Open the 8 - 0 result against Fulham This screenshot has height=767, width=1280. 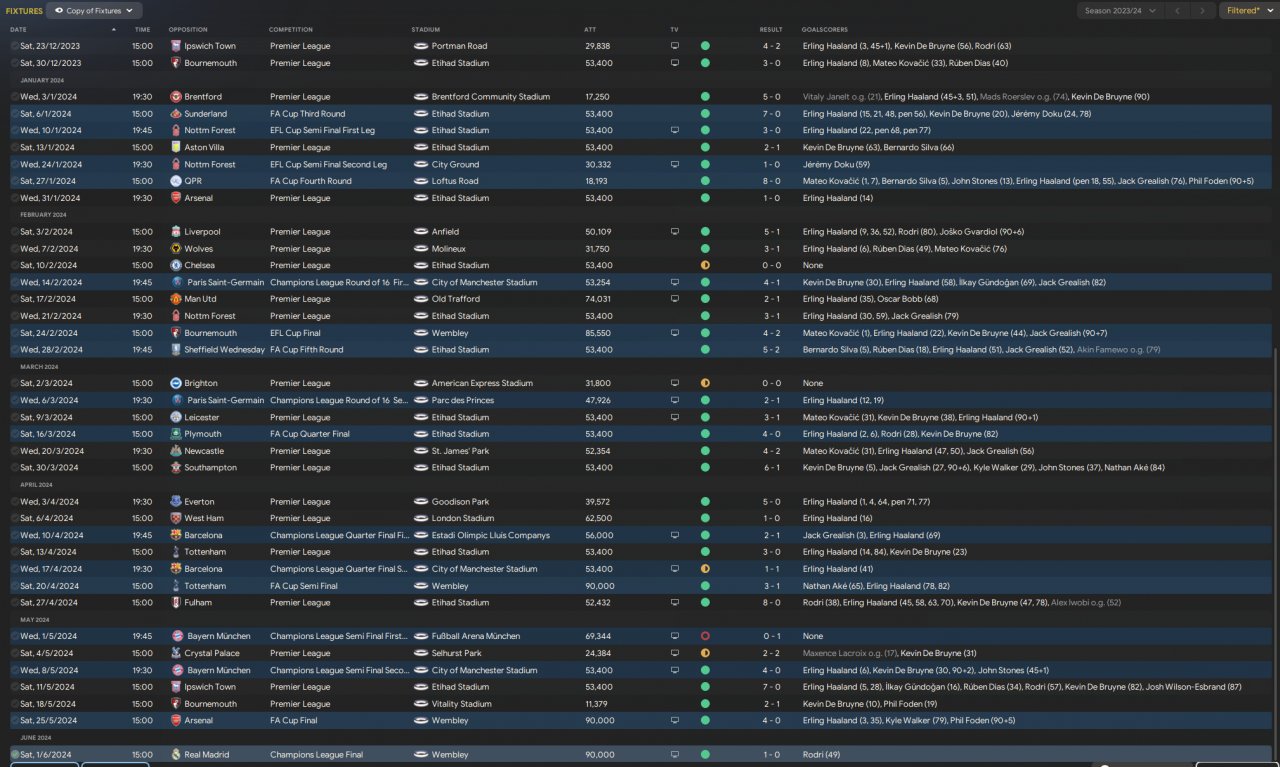pos(771,603)
